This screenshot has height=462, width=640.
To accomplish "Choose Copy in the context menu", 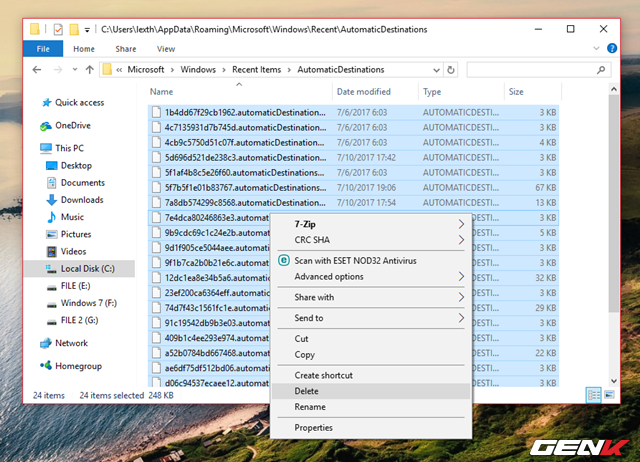I will 369,355.
